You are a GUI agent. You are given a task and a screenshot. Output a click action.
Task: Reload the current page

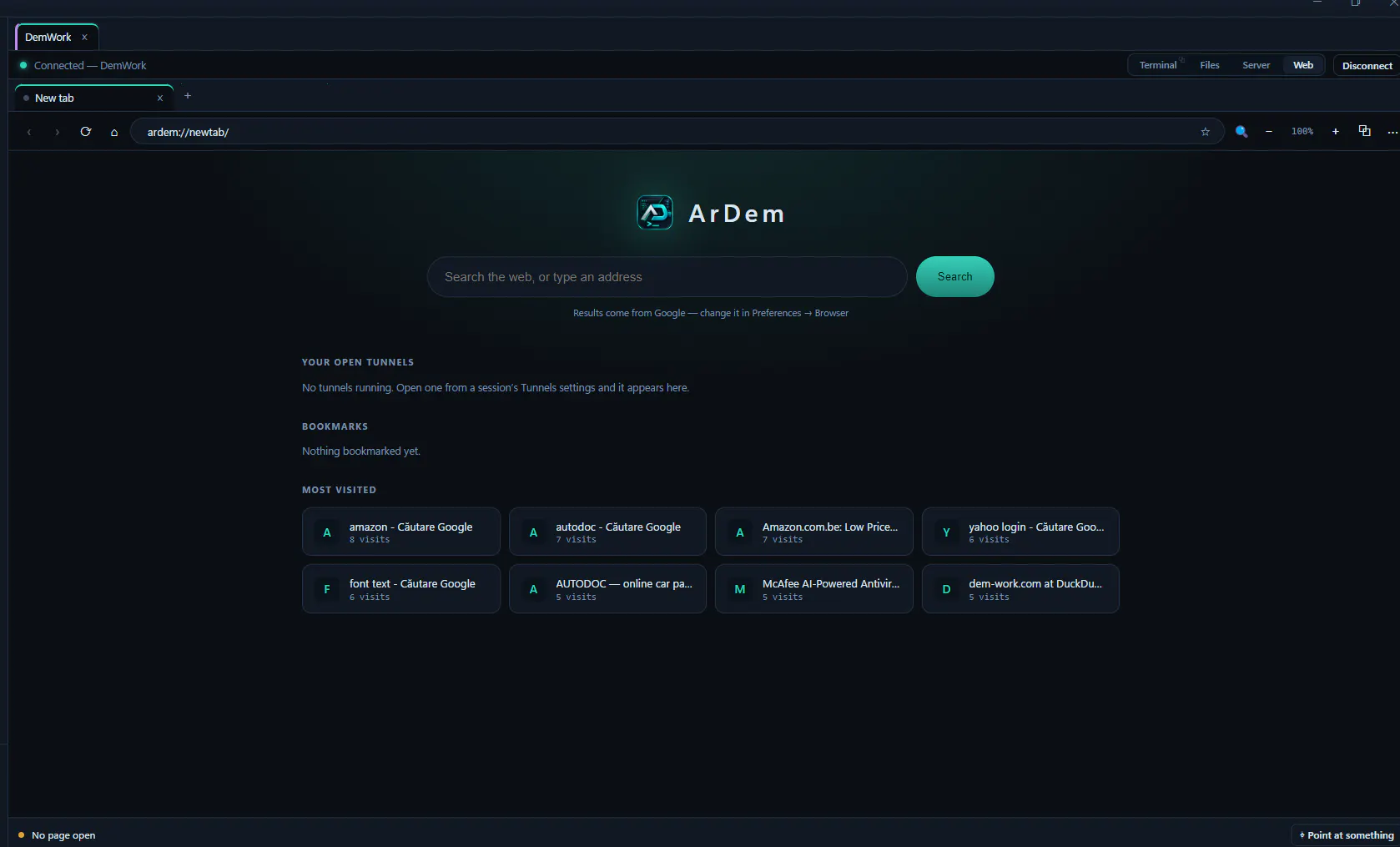[x=85, y=132]
